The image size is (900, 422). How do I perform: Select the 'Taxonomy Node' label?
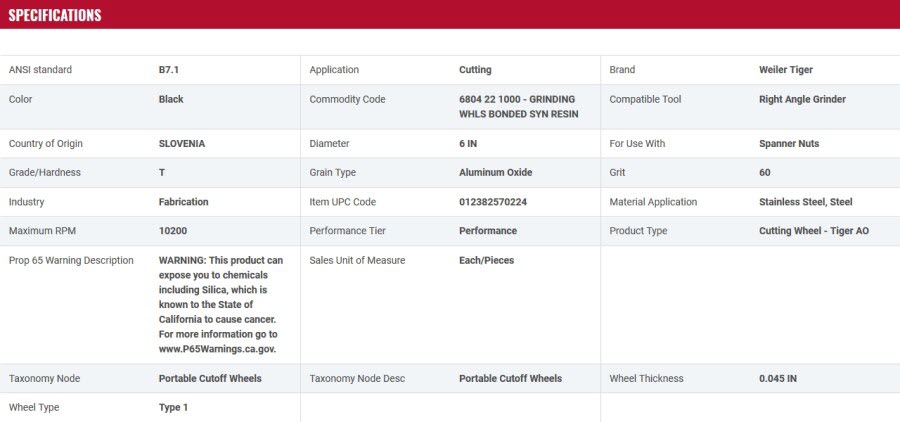44,378
